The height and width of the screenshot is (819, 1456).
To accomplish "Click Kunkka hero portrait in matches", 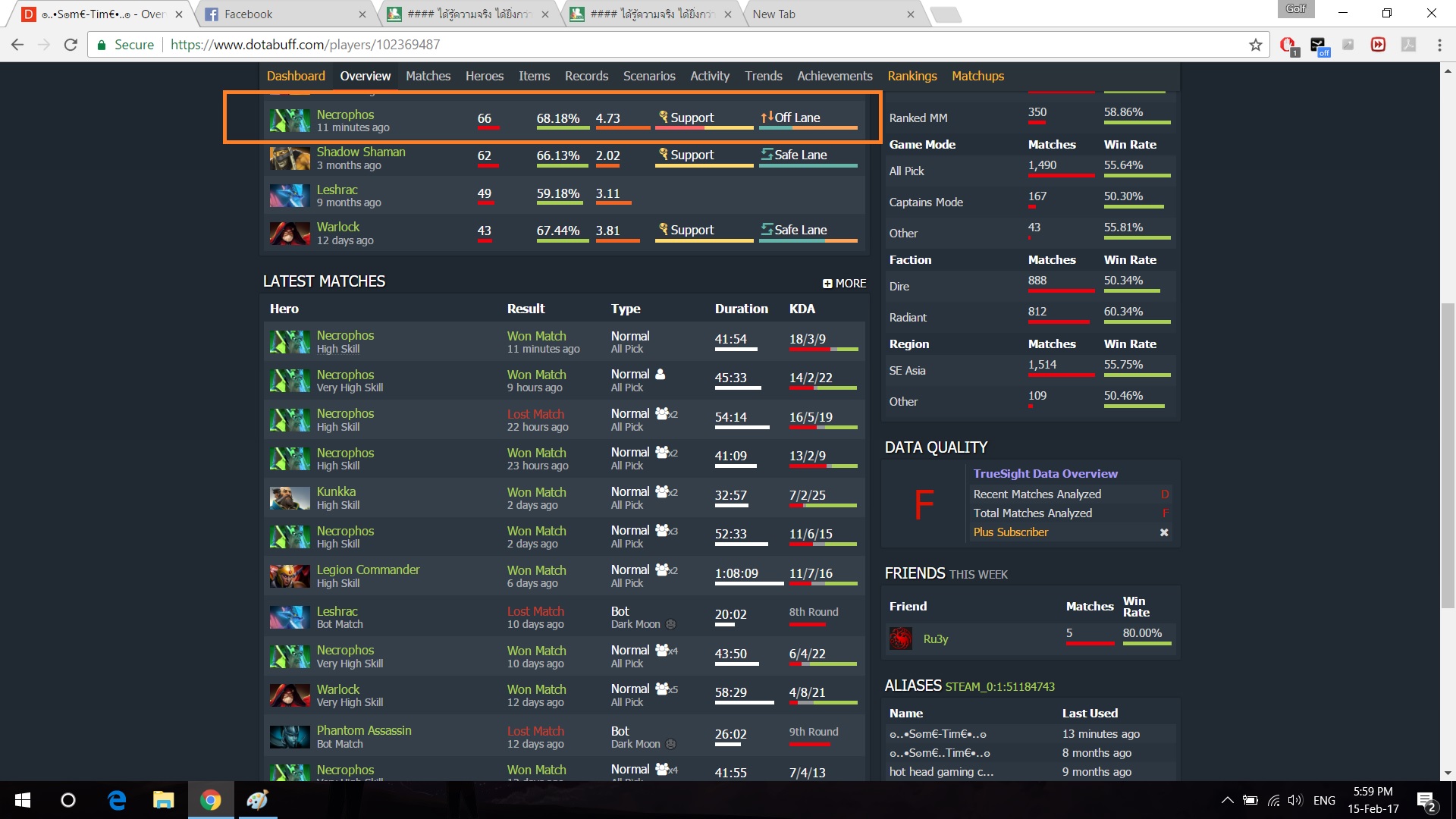I will (x=290, y=498).
